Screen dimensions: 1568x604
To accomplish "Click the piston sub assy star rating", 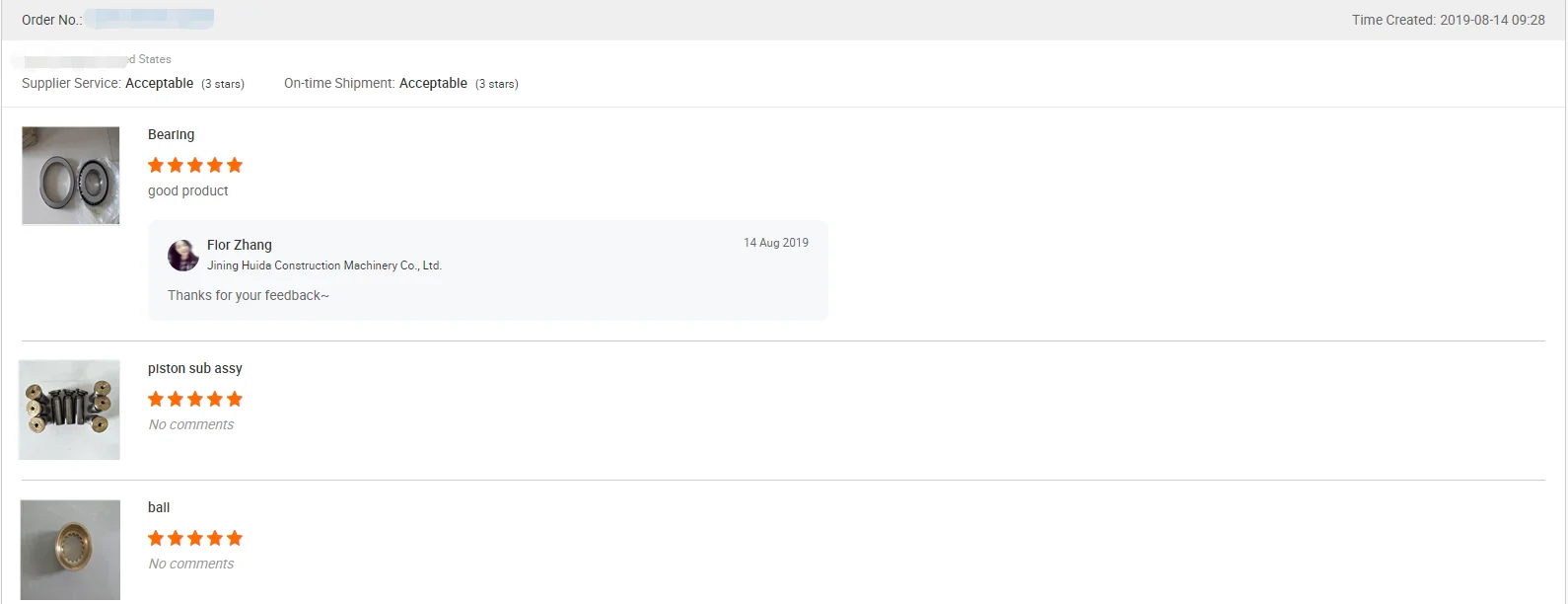I will coord(195,399).
